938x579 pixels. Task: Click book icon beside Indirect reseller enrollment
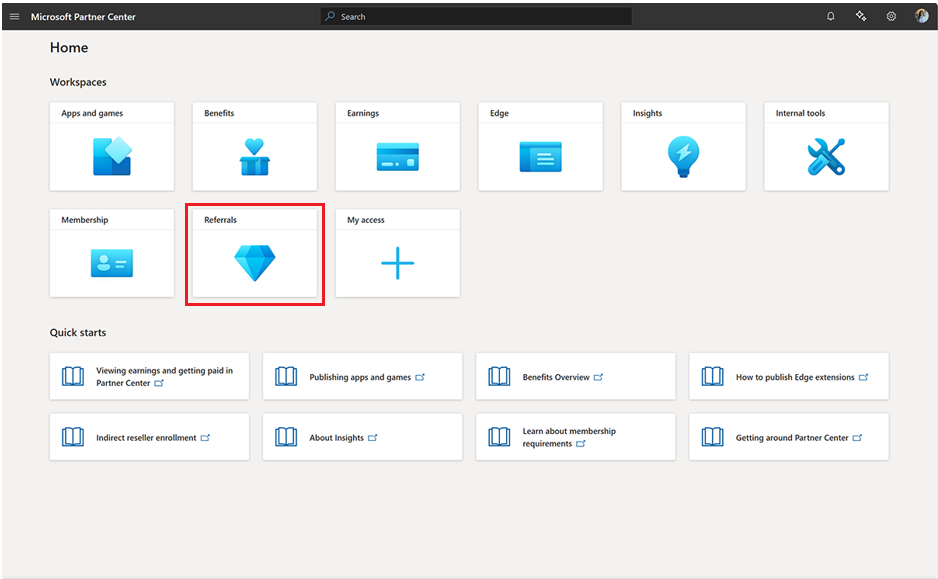(73, 437)
